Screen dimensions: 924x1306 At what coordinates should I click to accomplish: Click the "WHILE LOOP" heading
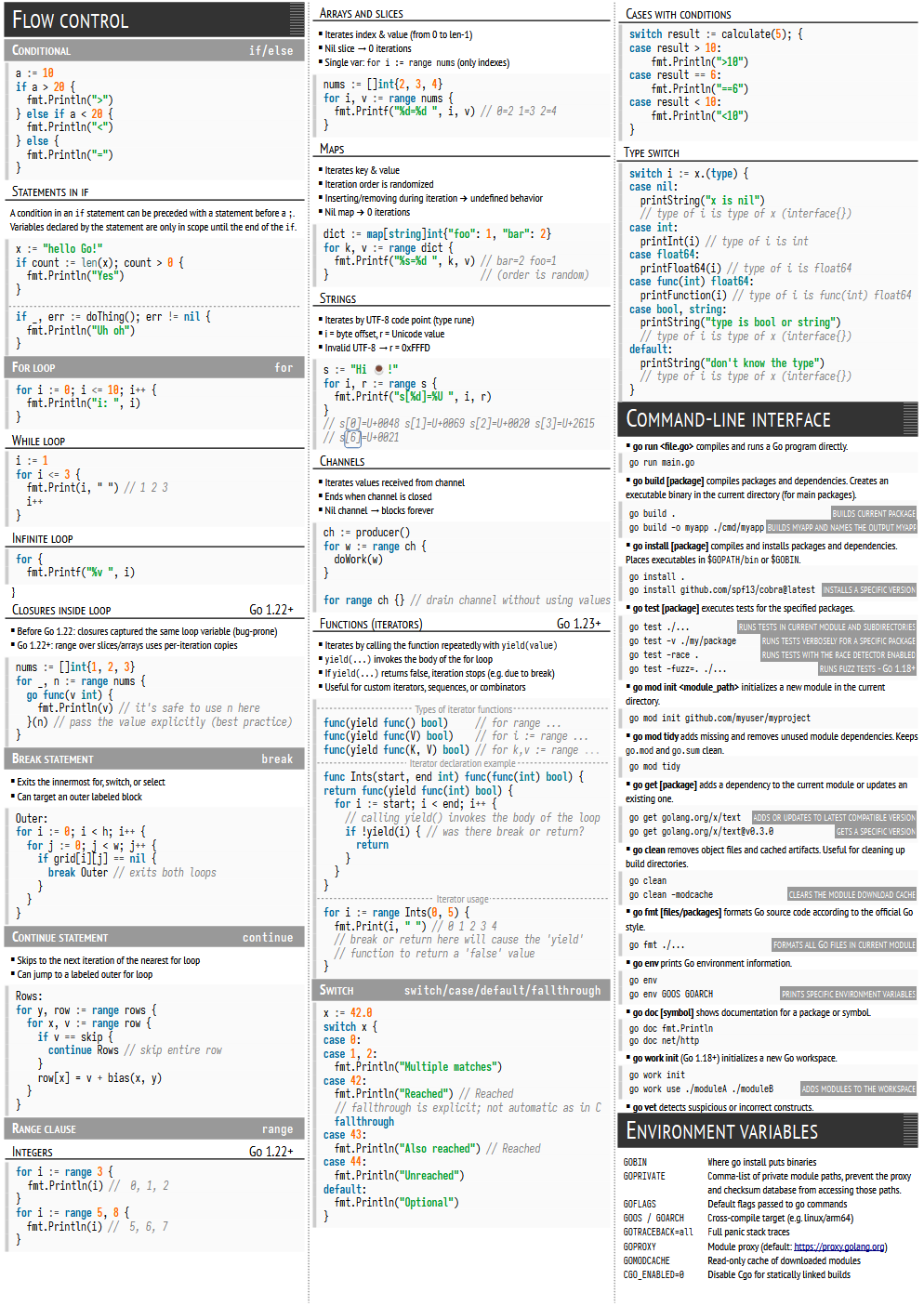(38, 441)
